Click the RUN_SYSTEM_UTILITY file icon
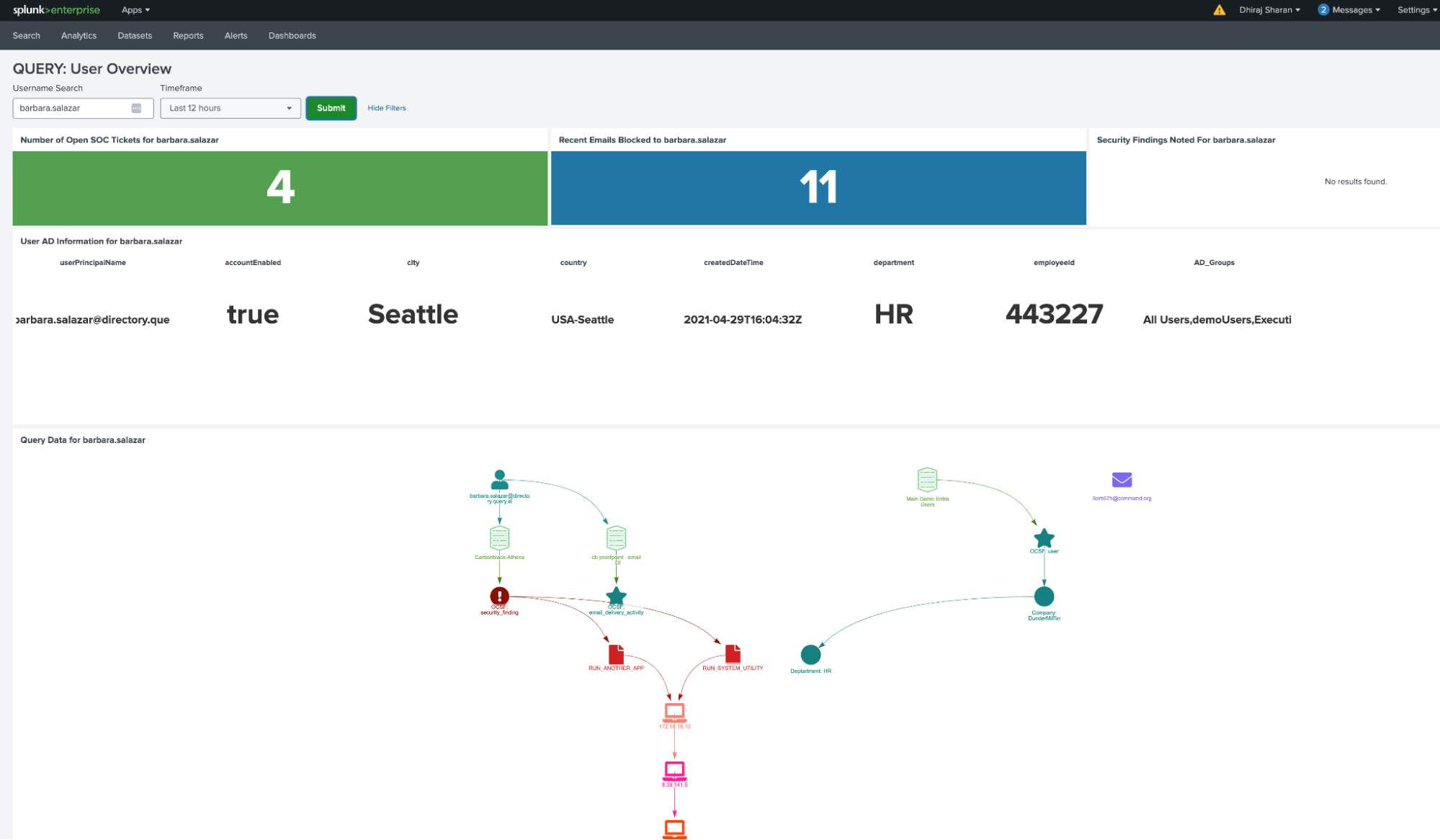The image size is (1440, 840). point(733,653)
